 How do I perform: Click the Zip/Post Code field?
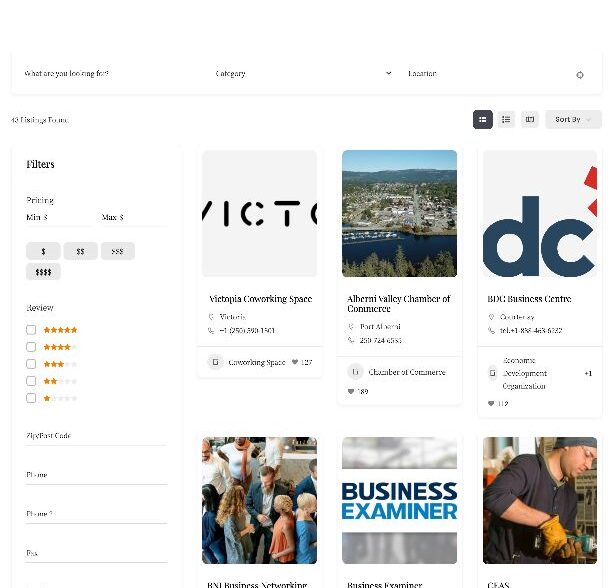tap(96, 436)
